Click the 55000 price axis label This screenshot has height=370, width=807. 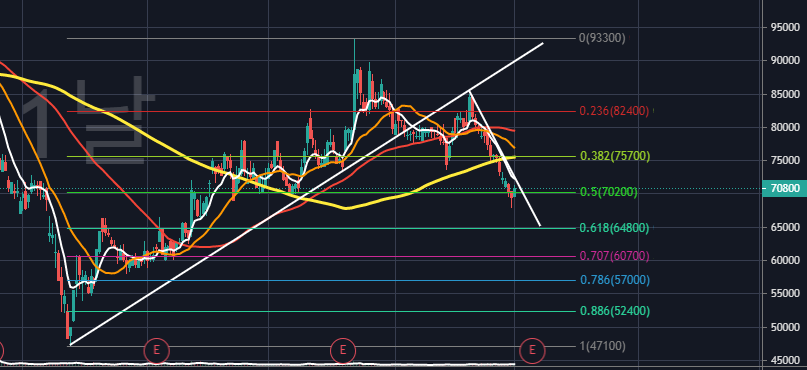pos(785,294)
